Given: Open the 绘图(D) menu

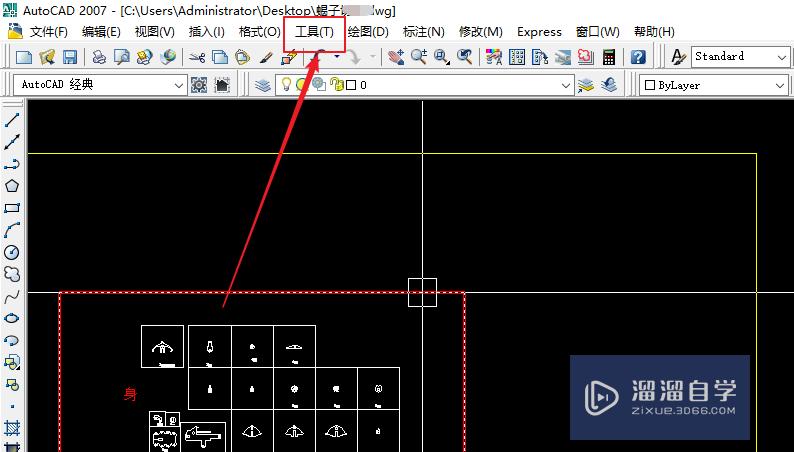Looking at the screenshot, I should pos(368,32).
